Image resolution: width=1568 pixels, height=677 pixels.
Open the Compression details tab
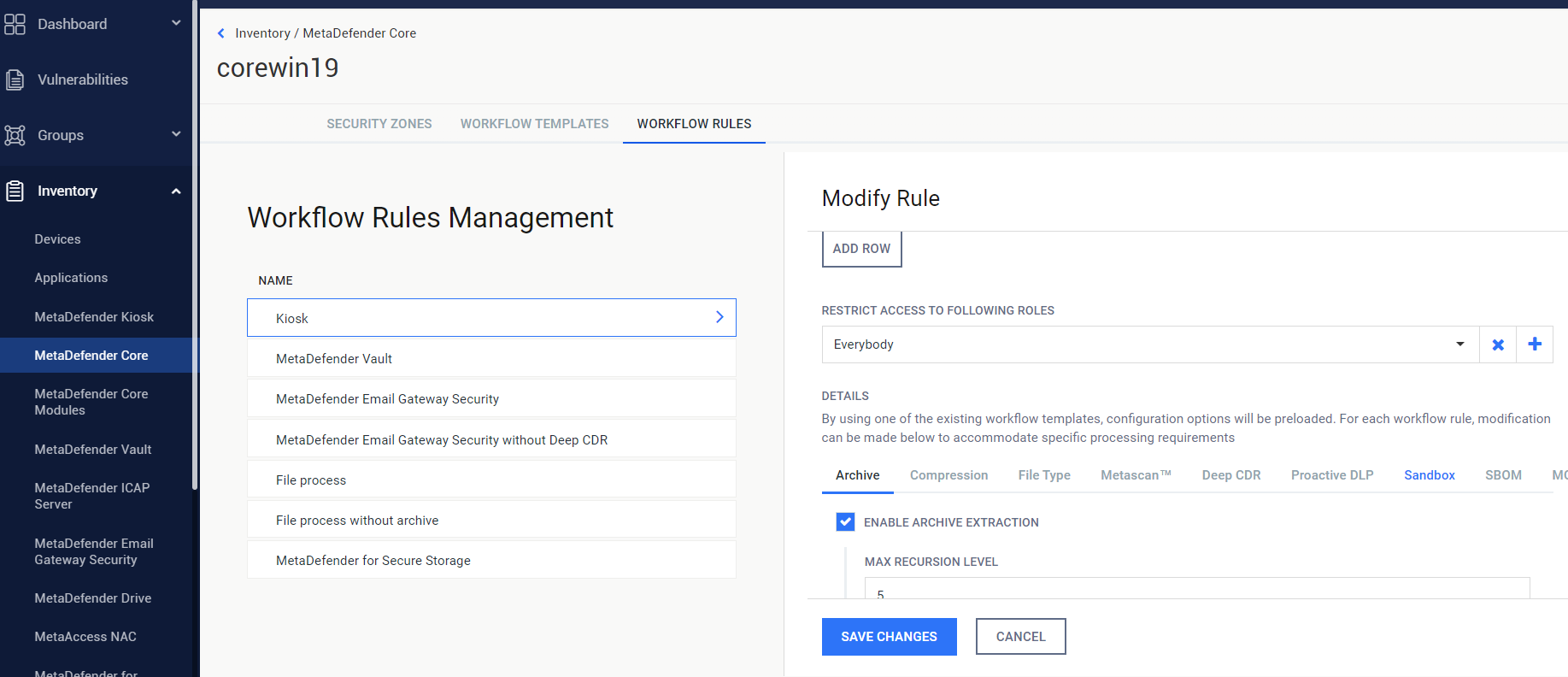(x=948, y=475)
